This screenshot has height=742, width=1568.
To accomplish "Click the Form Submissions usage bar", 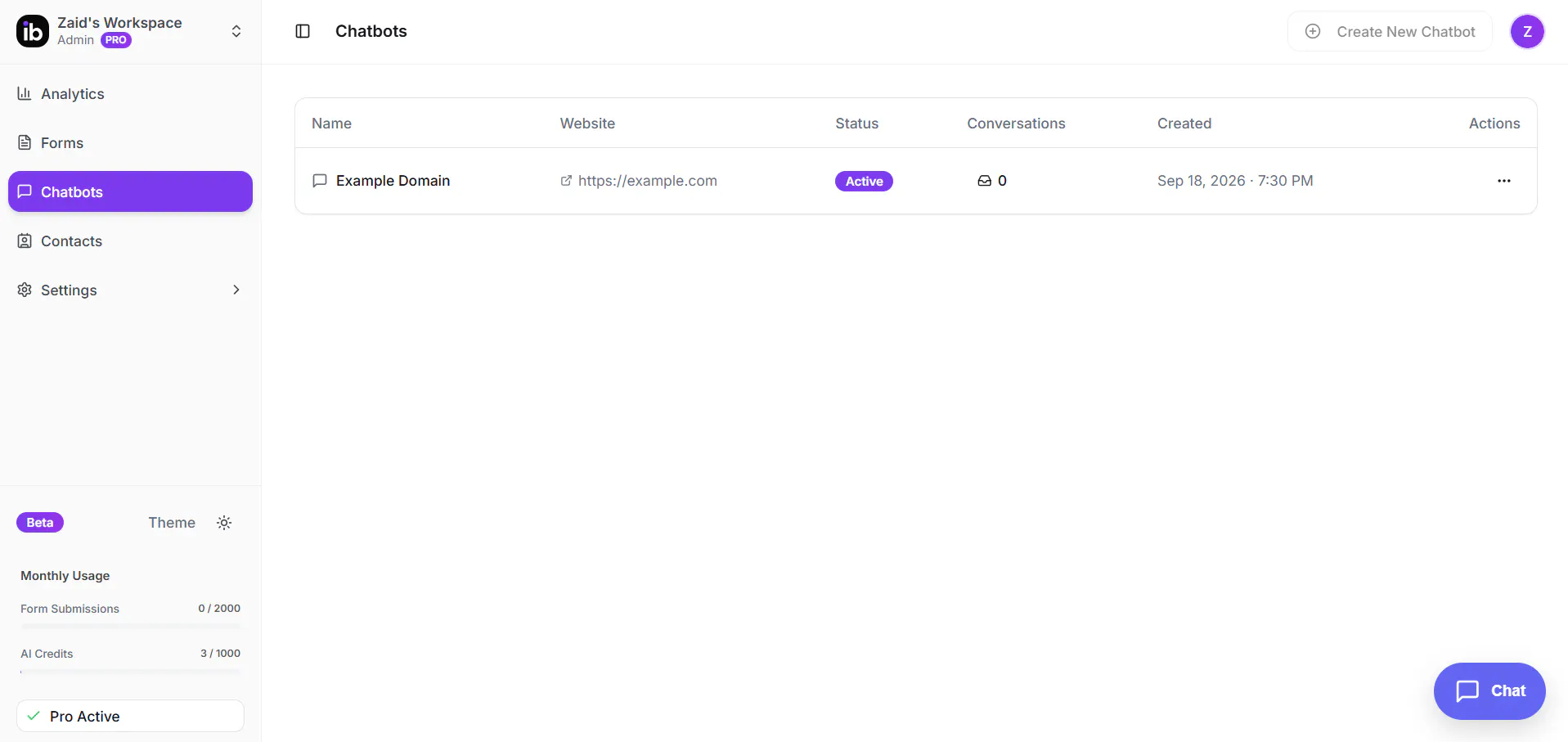I will point(131,626).
